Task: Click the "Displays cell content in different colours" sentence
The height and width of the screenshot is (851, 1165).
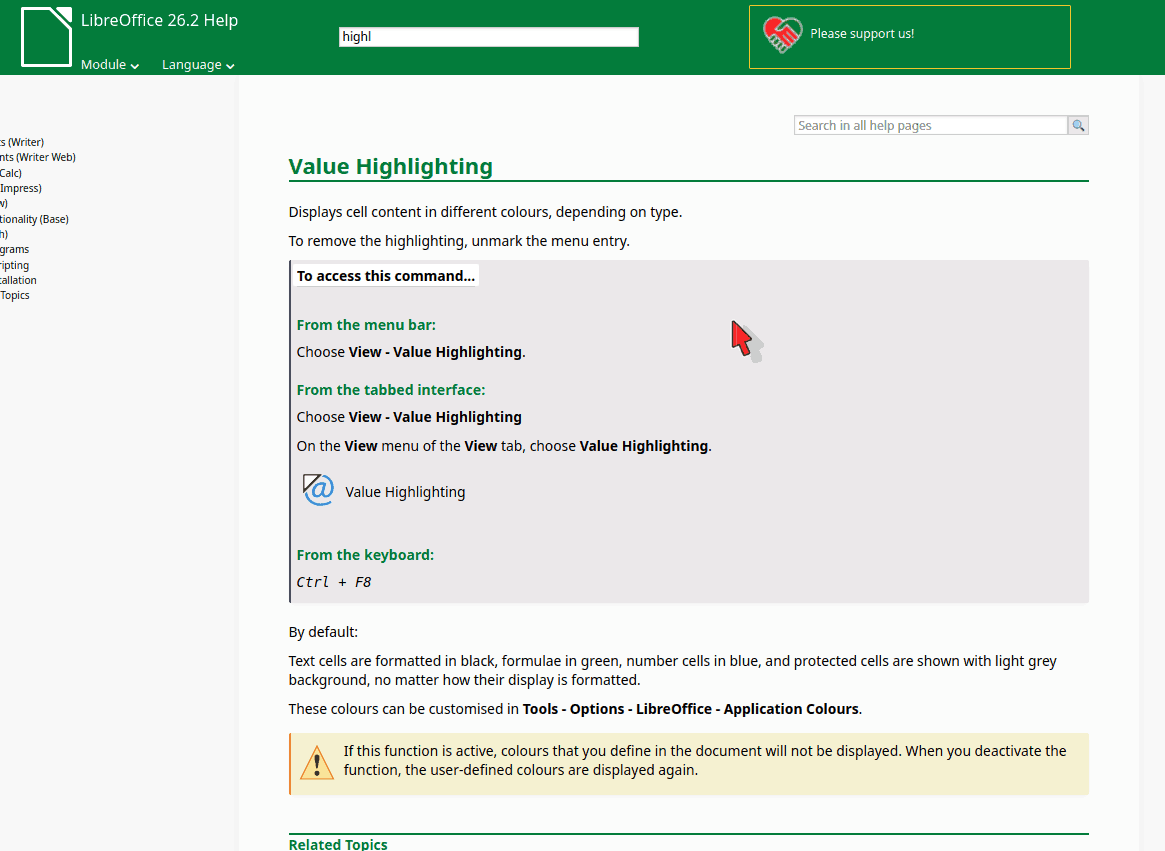Action: [x=485, y=212]
